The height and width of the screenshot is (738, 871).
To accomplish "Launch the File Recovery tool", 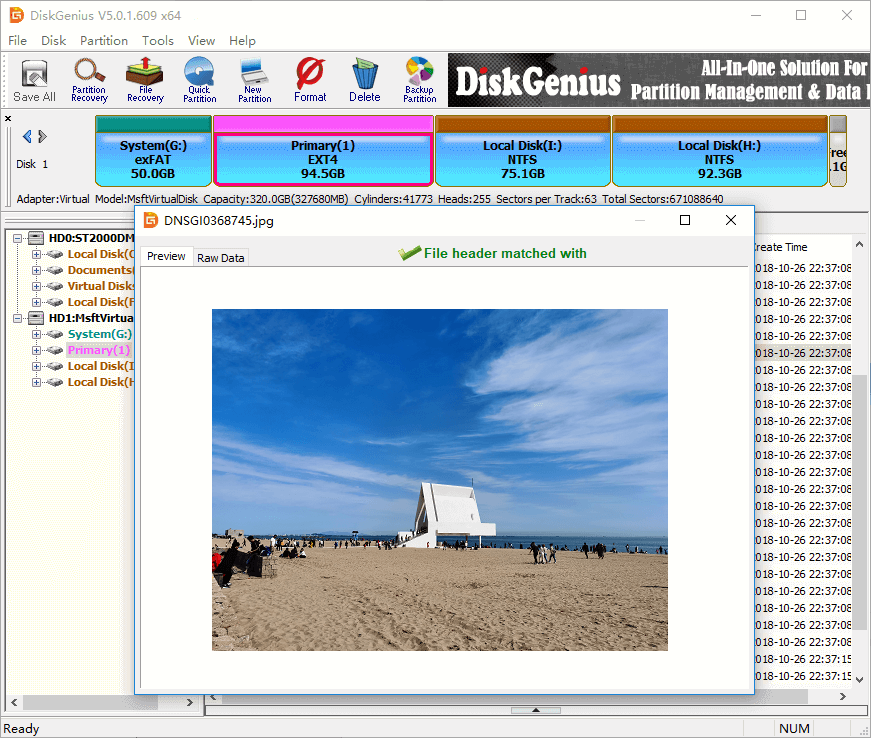I will [x=145, y=80].
